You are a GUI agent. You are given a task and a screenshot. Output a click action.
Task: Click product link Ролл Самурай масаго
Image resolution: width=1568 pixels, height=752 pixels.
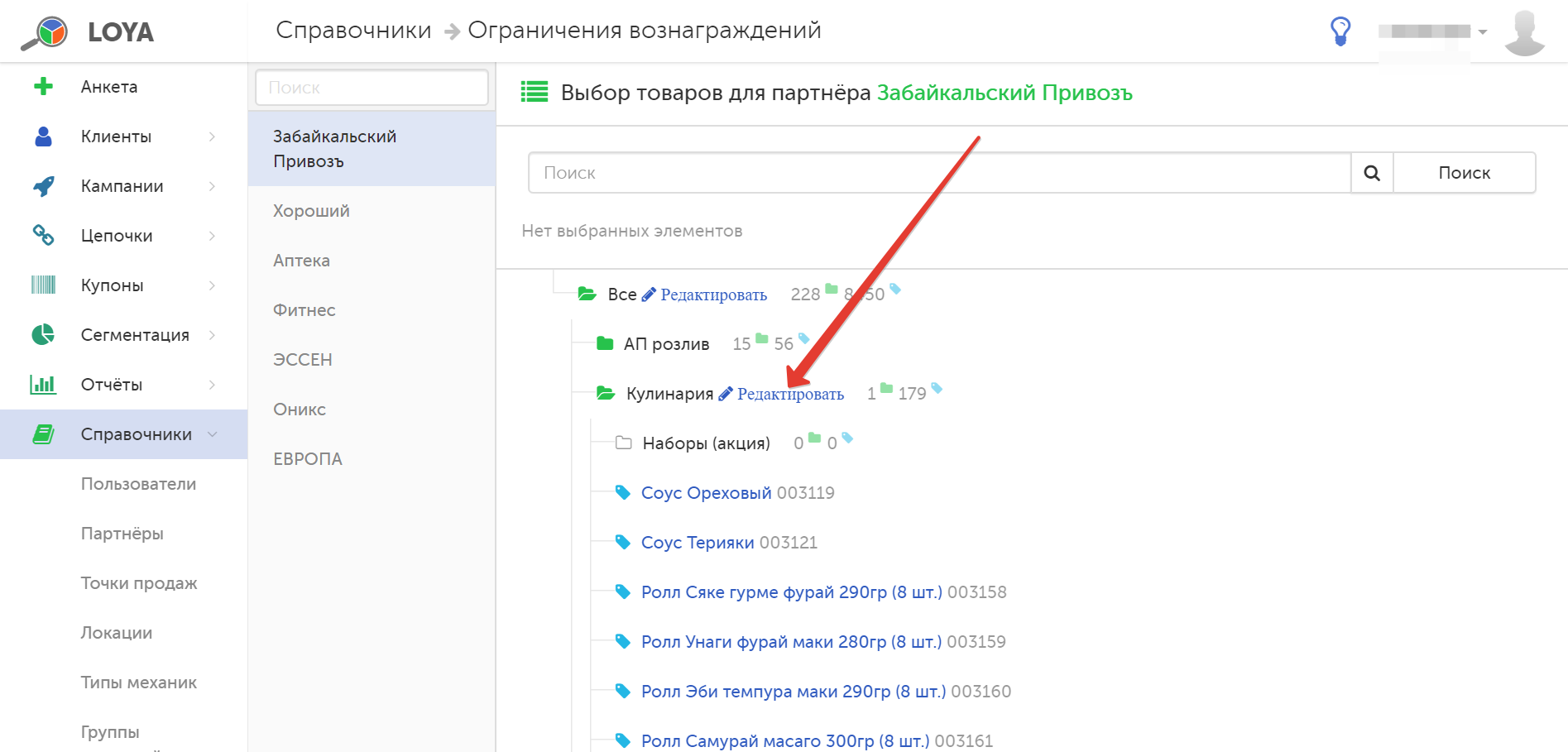[785, 741]
